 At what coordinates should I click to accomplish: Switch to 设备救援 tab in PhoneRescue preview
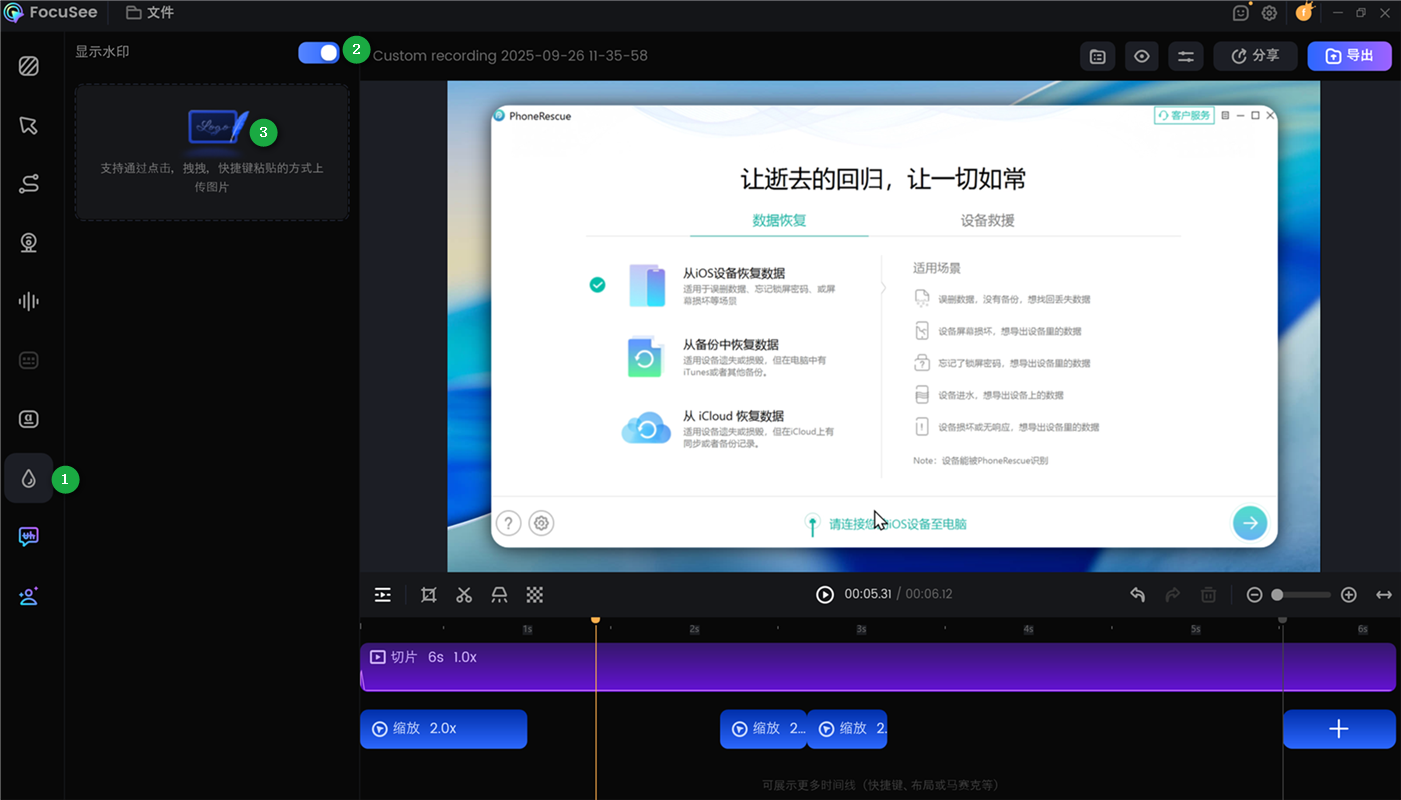pyautogui.click(x=988, y=220)
